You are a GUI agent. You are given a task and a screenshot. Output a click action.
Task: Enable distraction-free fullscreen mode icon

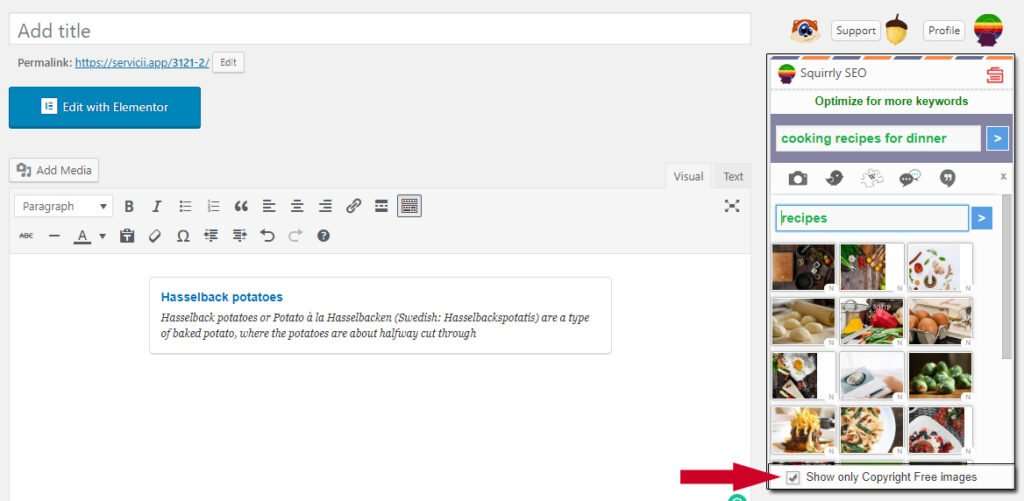coord(732,205)
